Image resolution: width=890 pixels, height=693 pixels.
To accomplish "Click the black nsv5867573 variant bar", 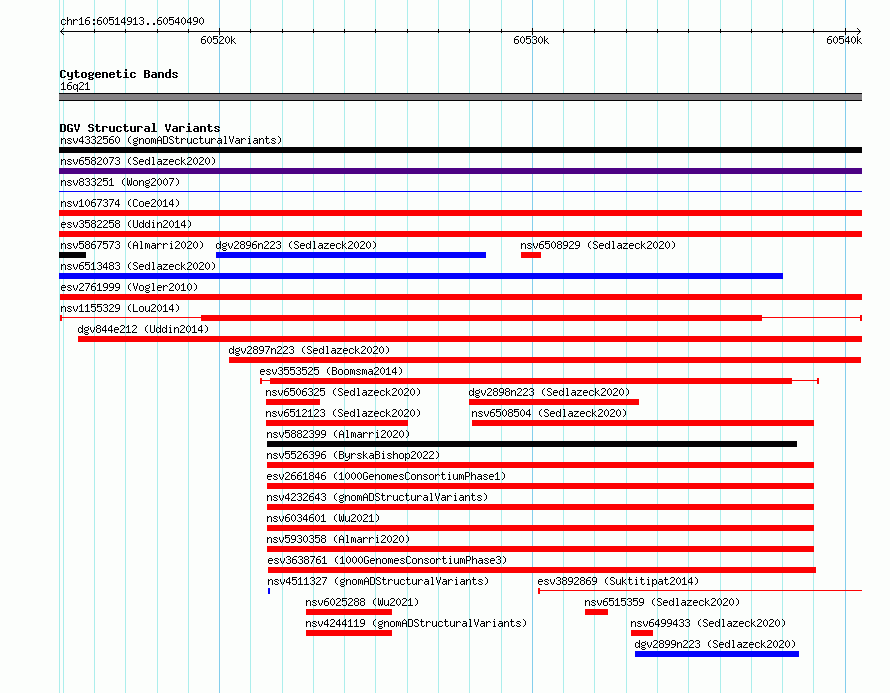I will (x=73, y=255).
